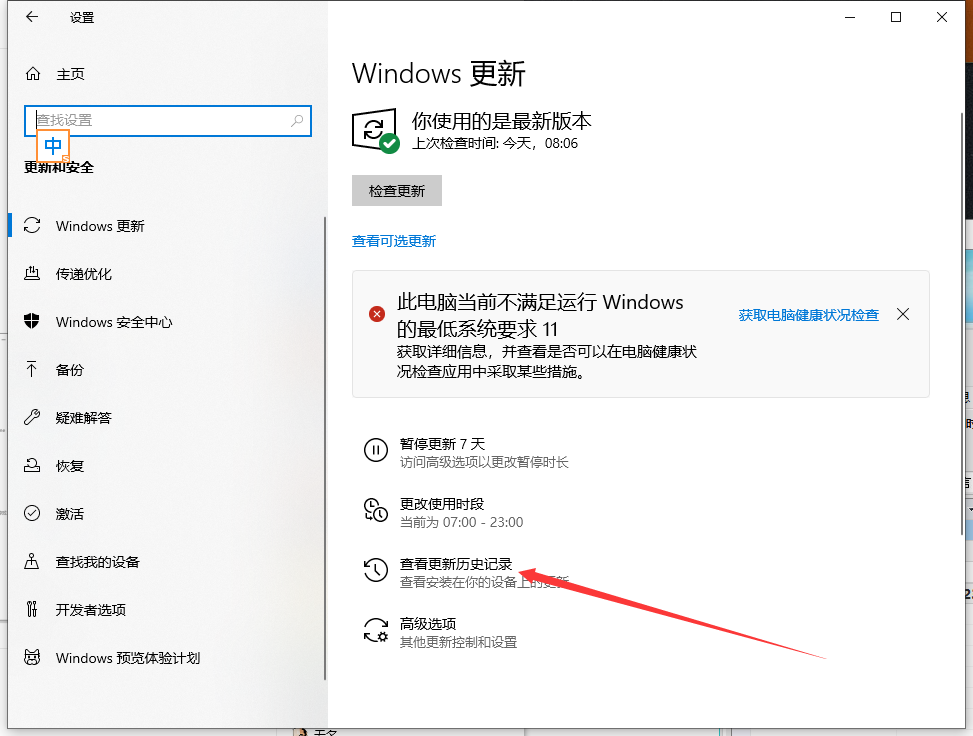This screenshot has height=736, width=973.
Task: Click the 查找我的设备 locator icon
Action: click(x=32, y=561)
